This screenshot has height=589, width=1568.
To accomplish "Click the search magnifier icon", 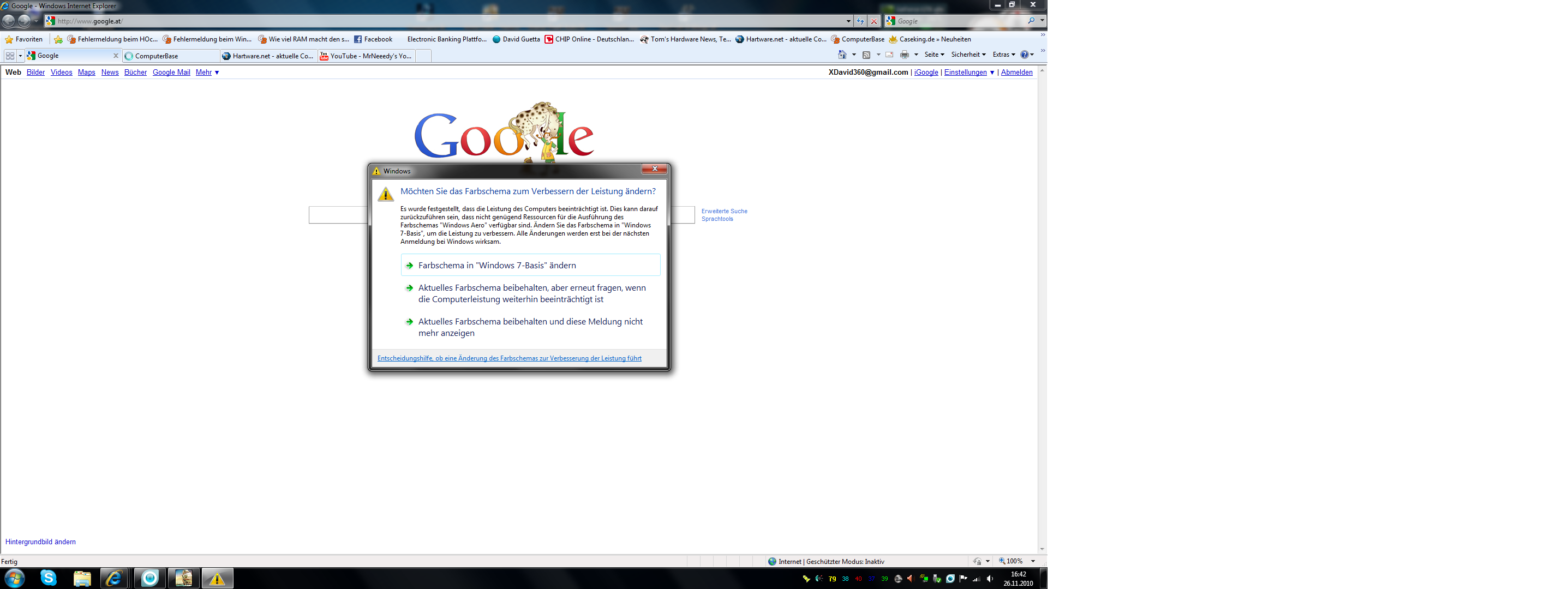I will pos(1031,21).
